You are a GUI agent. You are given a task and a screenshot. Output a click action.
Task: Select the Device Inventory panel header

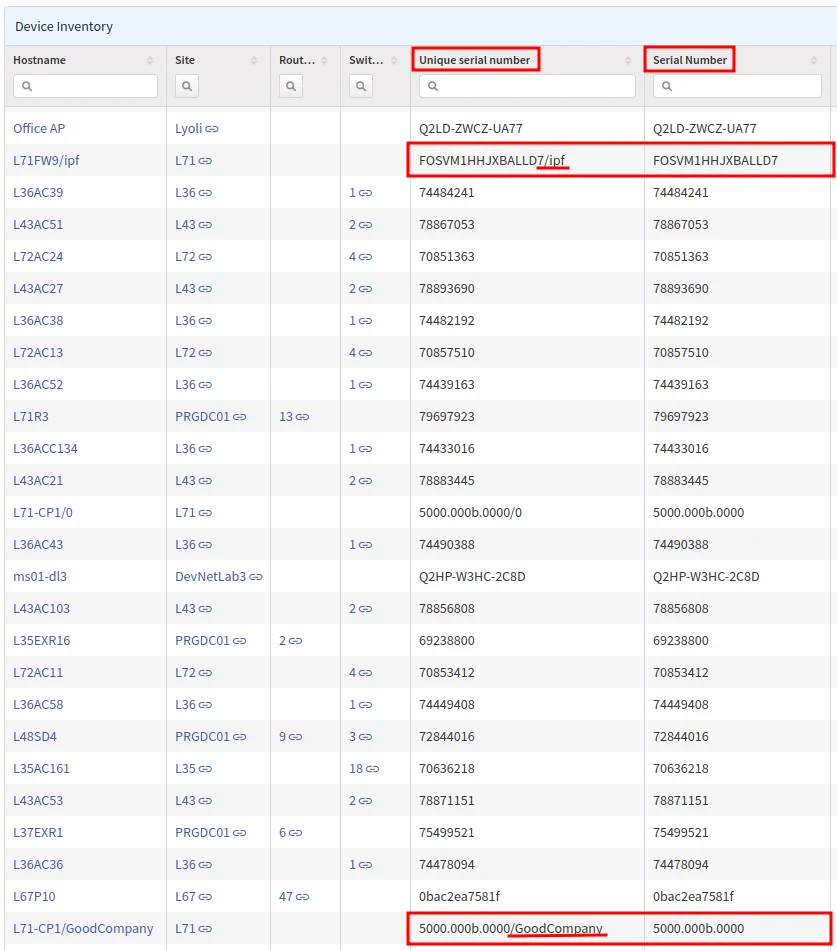pos(64,27)
